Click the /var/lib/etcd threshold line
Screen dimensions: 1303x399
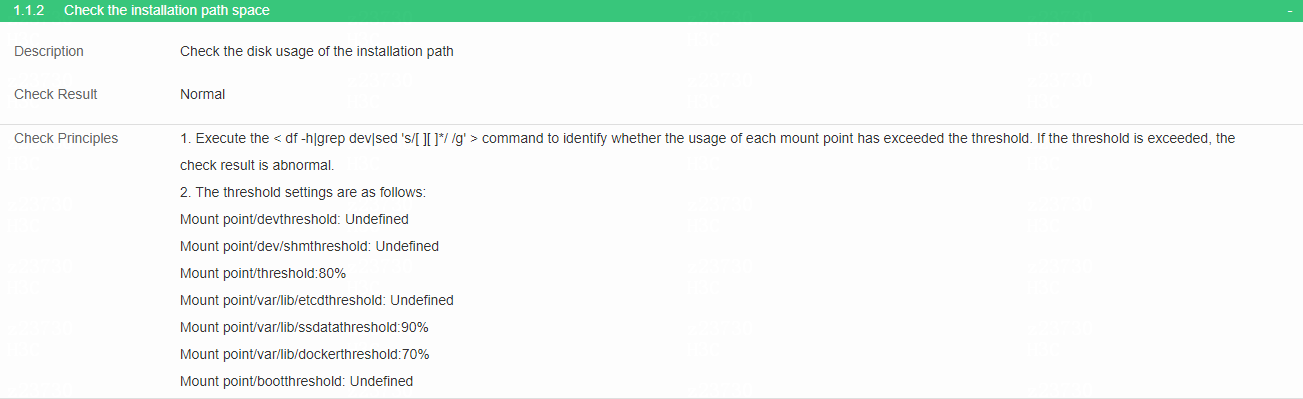pyautogui.click(x=316, y=300)
